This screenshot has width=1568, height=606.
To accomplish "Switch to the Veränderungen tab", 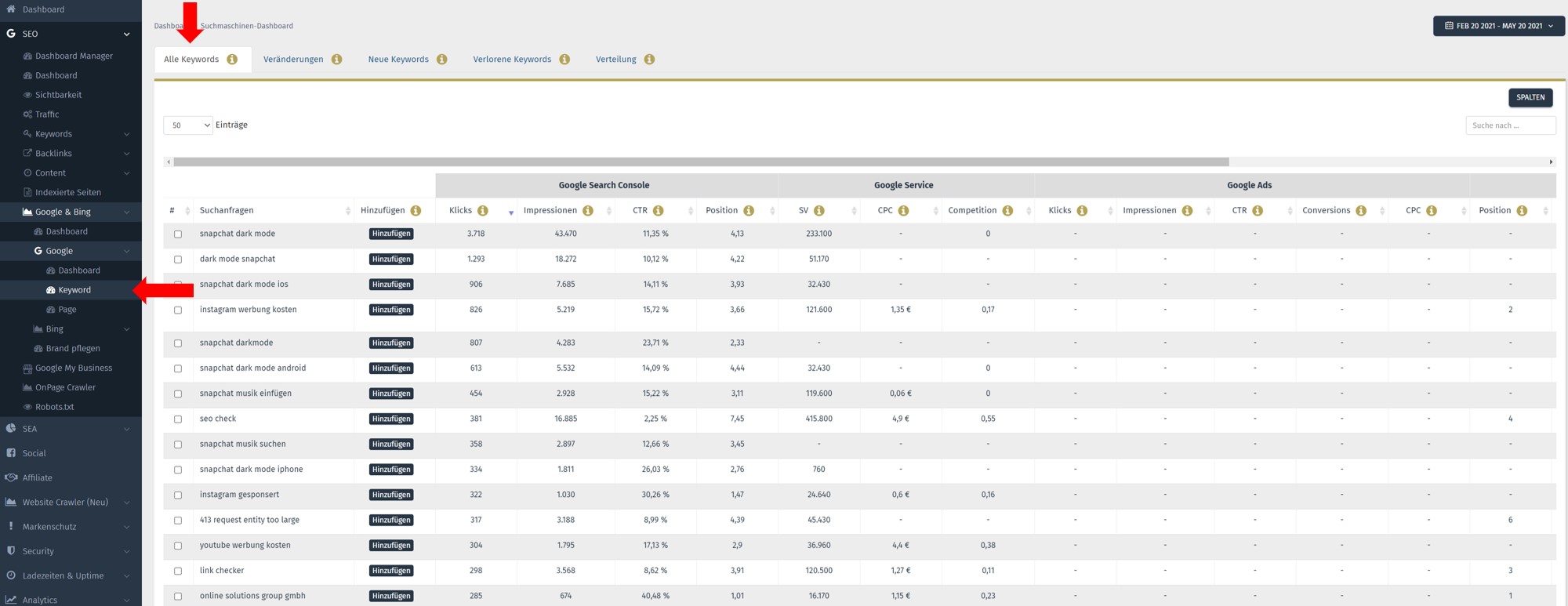I will click(293, 60).
